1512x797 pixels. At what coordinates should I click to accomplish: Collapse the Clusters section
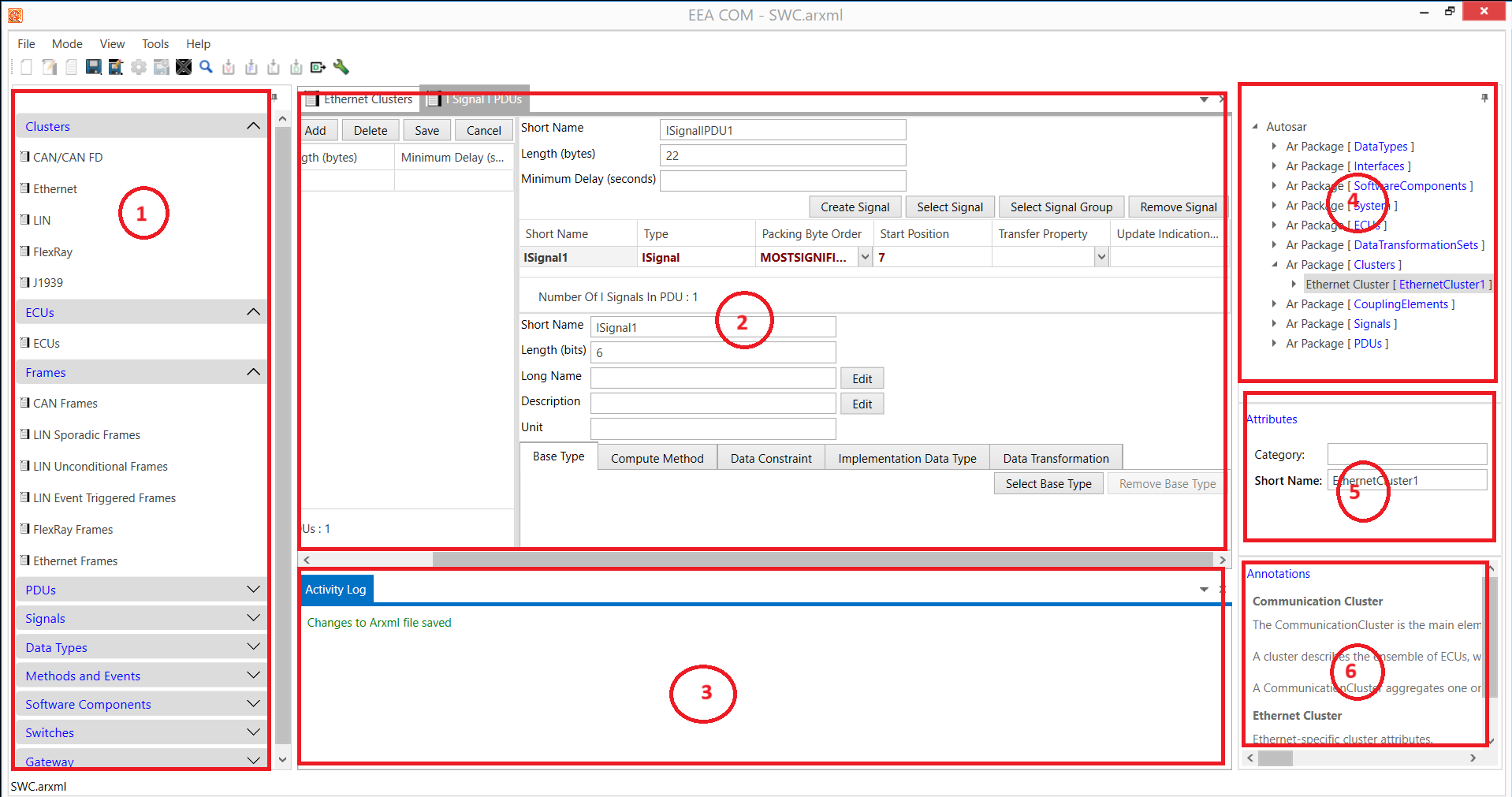click(253, 126)
